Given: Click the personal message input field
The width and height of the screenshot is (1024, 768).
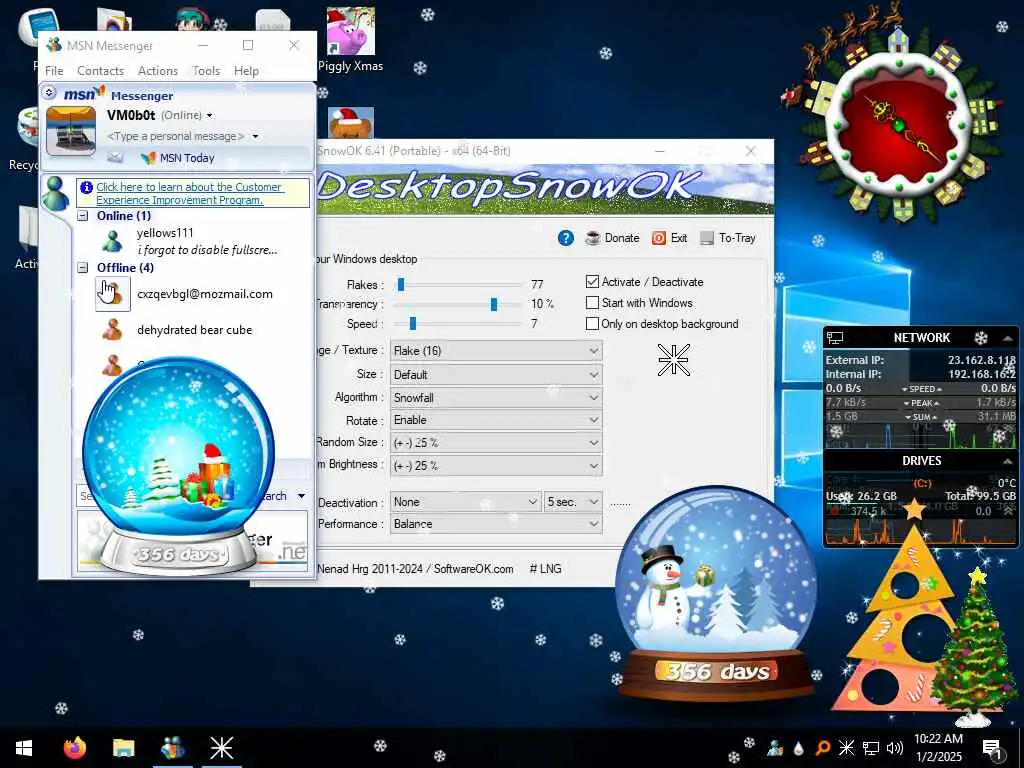Looking at the screenshot, I should point(176,136).
